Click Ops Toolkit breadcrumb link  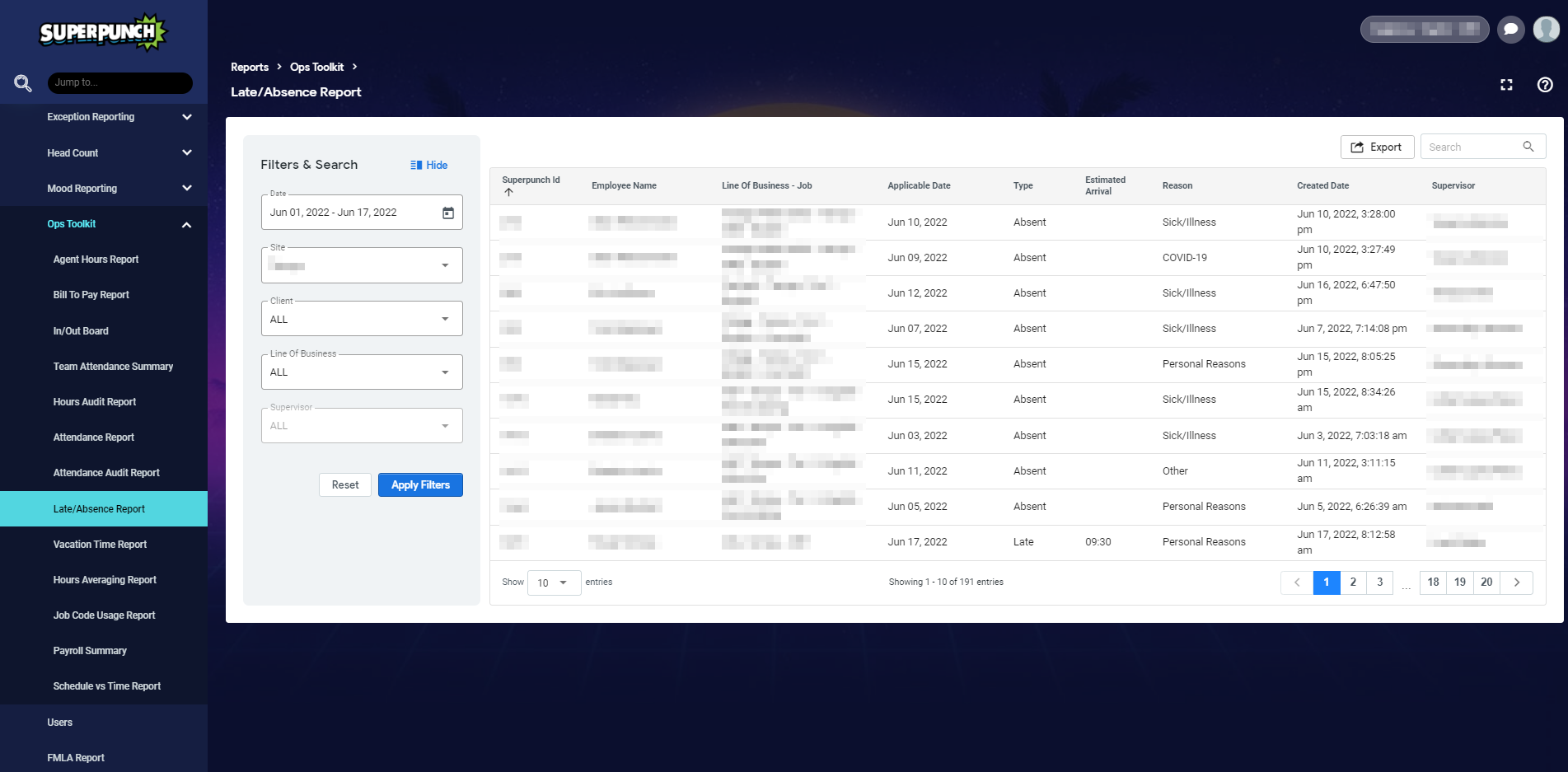click(316, 67)
